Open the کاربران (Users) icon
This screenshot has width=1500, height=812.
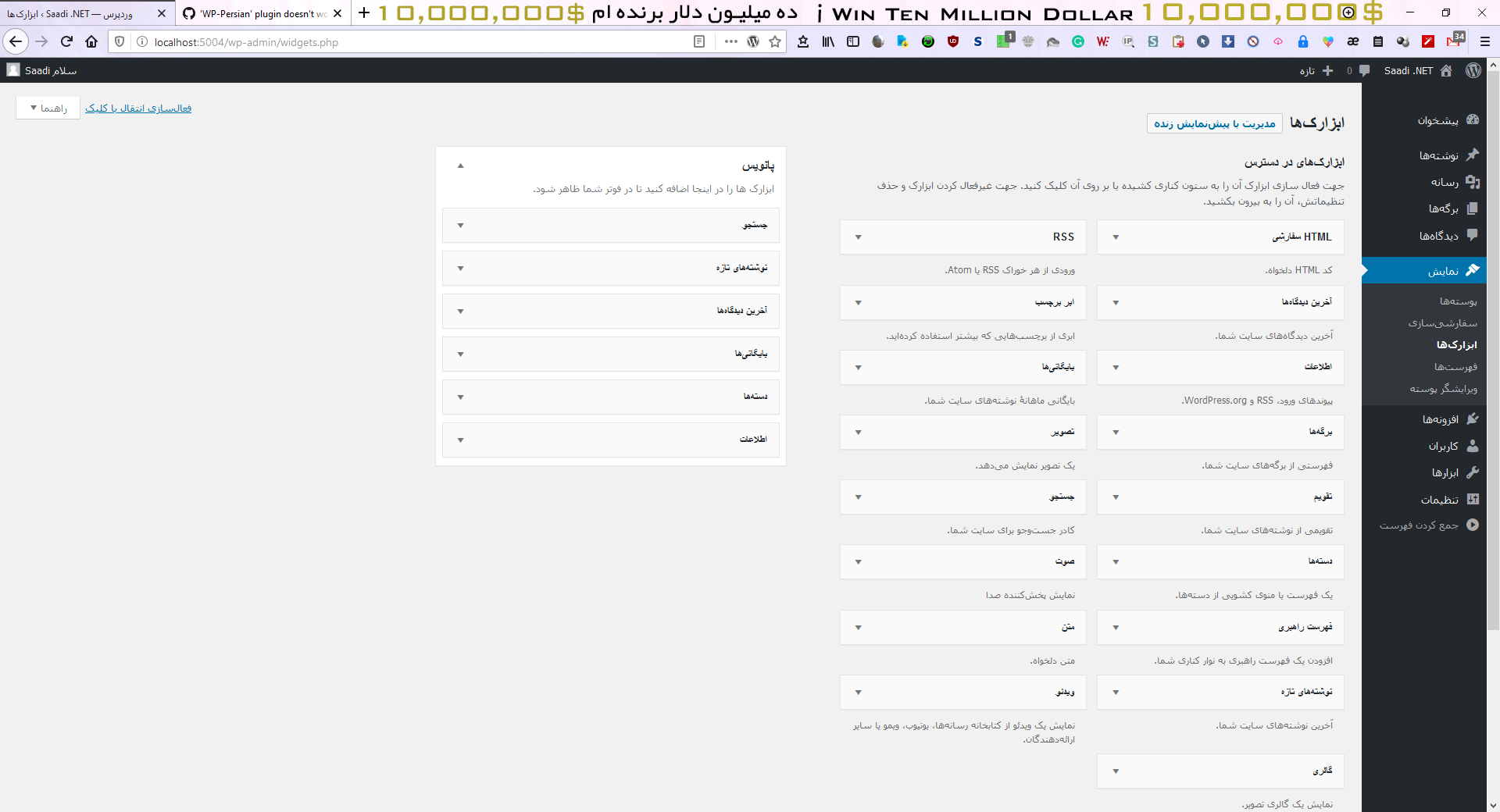click(x=1473, y=446)
